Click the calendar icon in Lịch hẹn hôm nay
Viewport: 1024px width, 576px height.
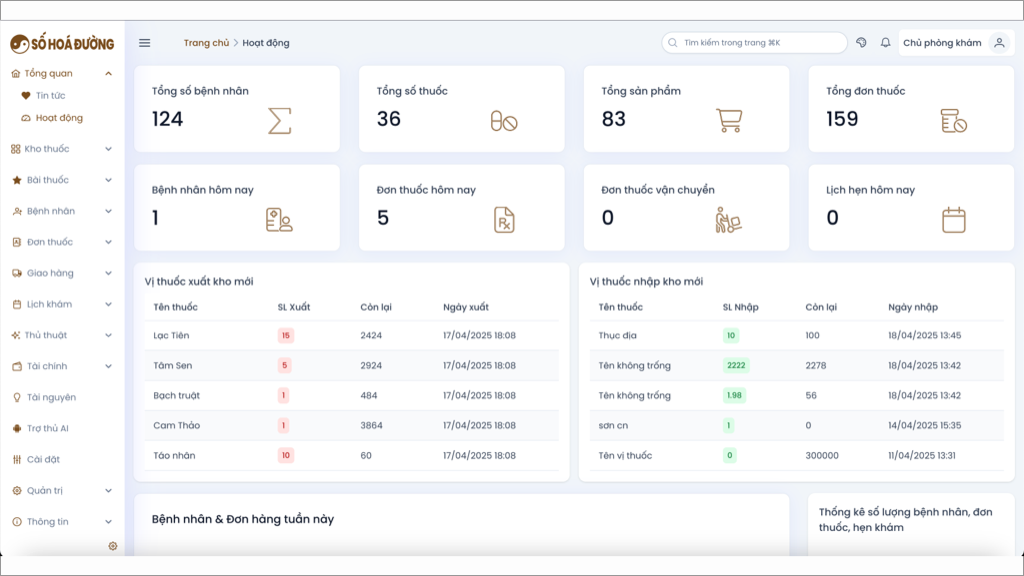[953, 219]
